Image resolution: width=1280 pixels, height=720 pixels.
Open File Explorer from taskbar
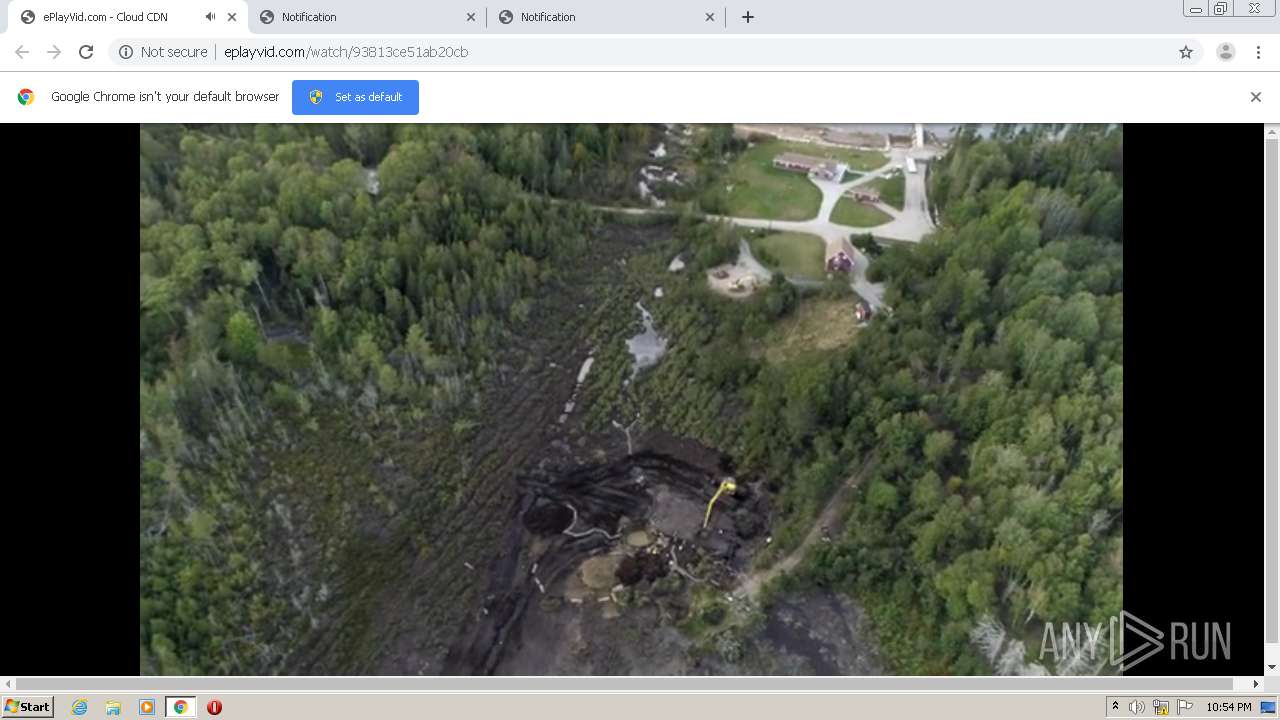click(x=113, y=707)
